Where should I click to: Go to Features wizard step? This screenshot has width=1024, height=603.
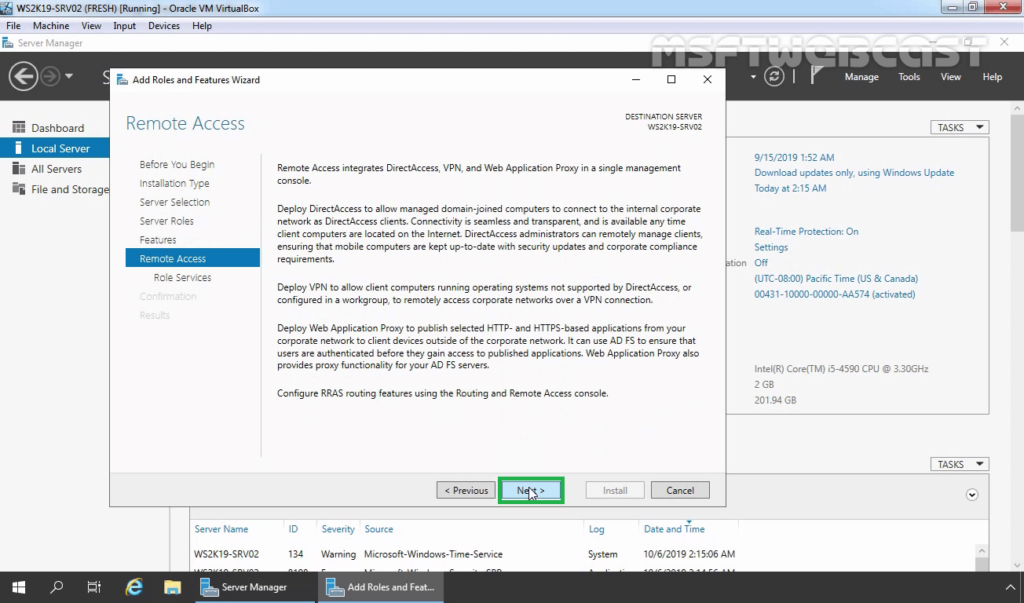coord(157,240)
